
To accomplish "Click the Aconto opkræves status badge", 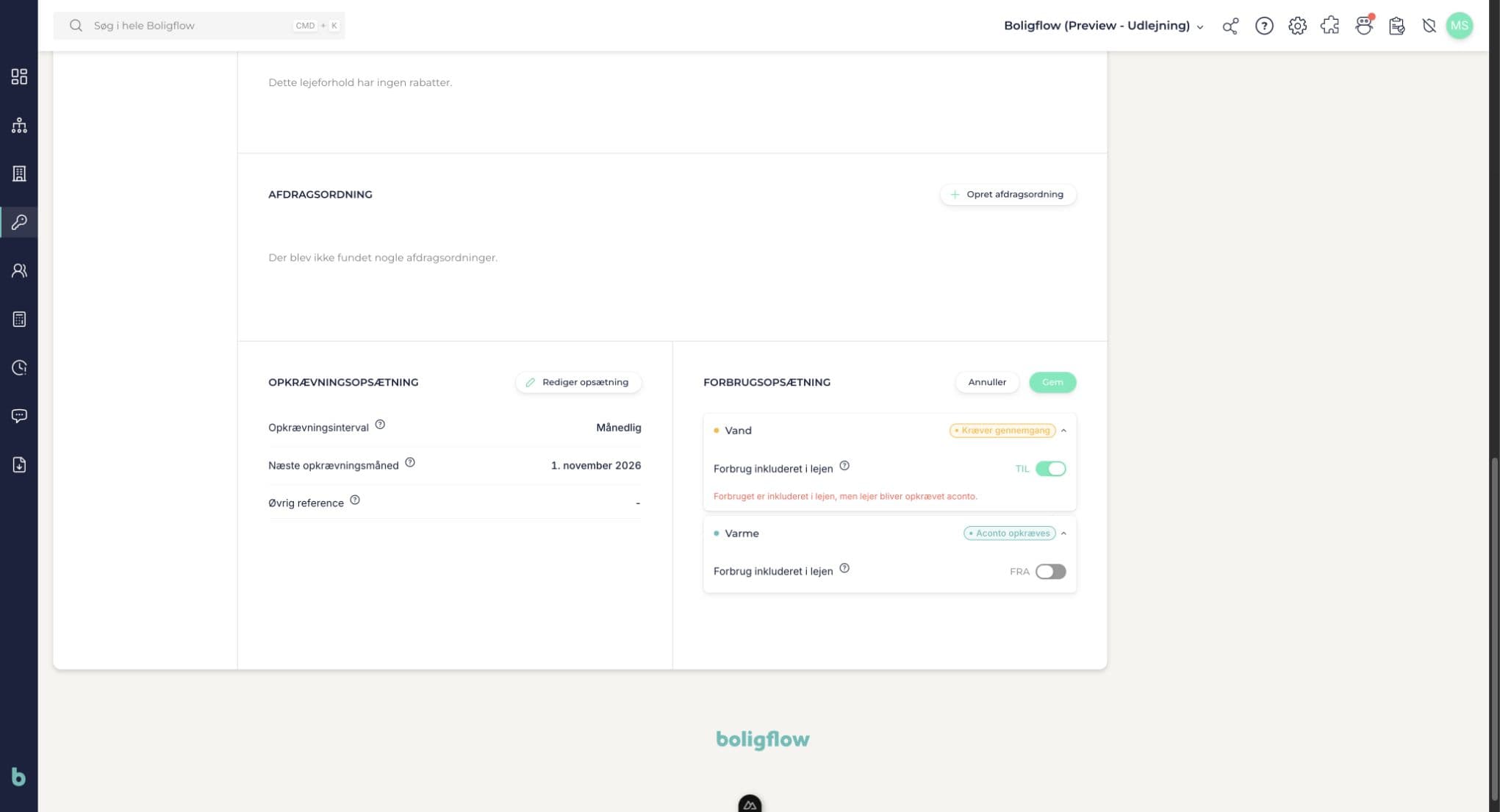I will pos(1010,533).
